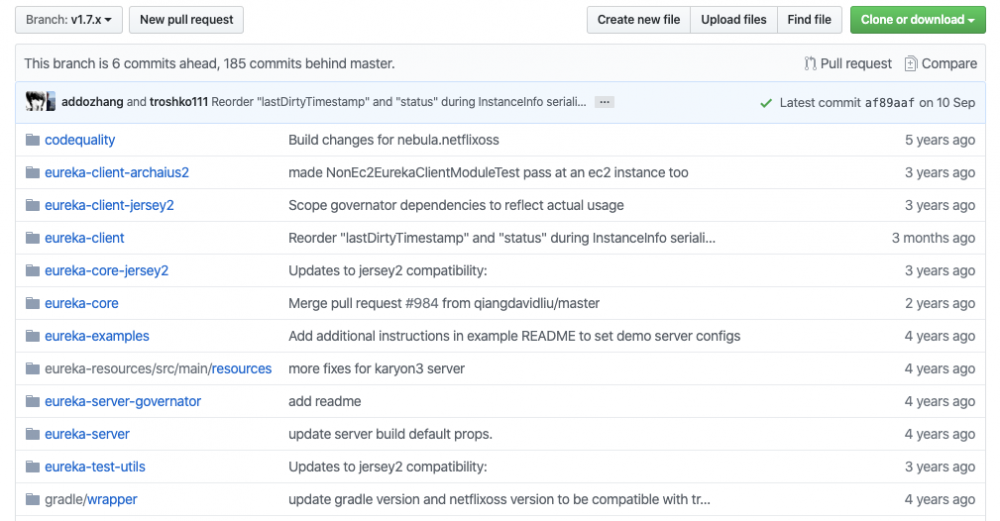
Task: Click the Find file button
Action: pos(809,19)
